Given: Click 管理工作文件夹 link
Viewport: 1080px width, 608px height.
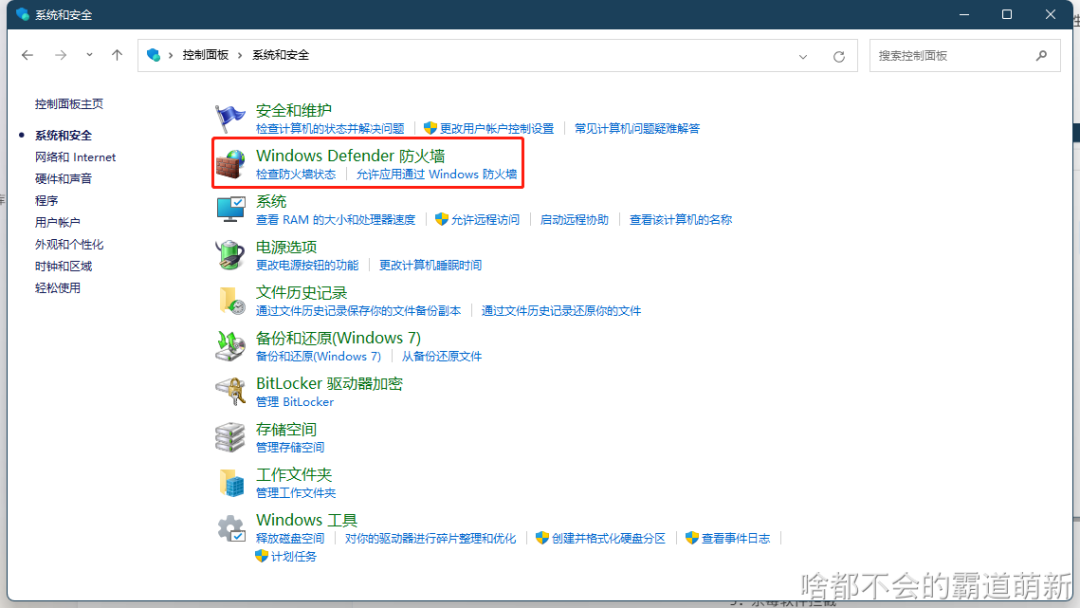Looking at the screenshot, I should coord(295,493).
